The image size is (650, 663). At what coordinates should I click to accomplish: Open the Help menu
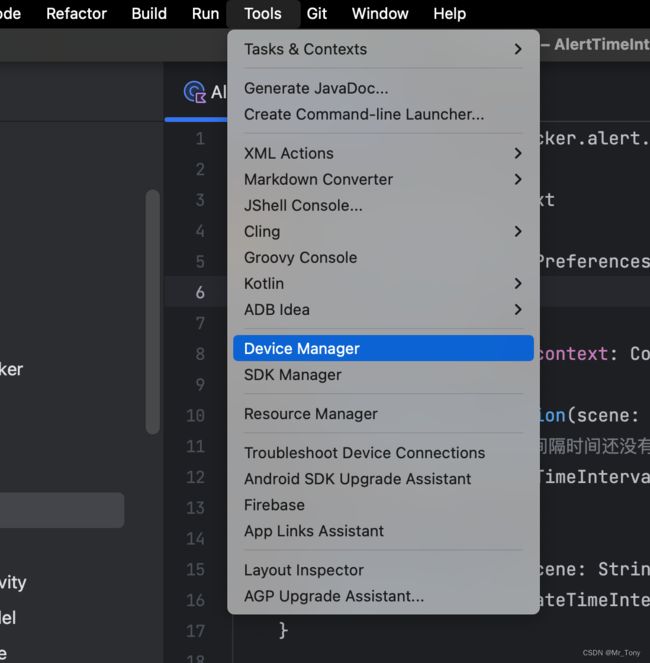[450, 14]
